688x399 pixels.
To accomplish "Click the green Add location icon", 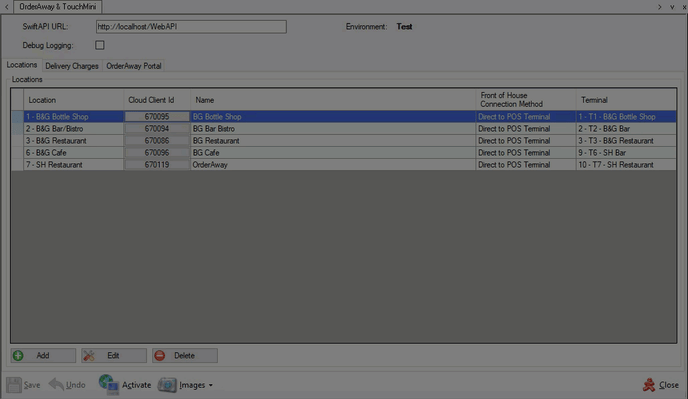I will point(18,356).
